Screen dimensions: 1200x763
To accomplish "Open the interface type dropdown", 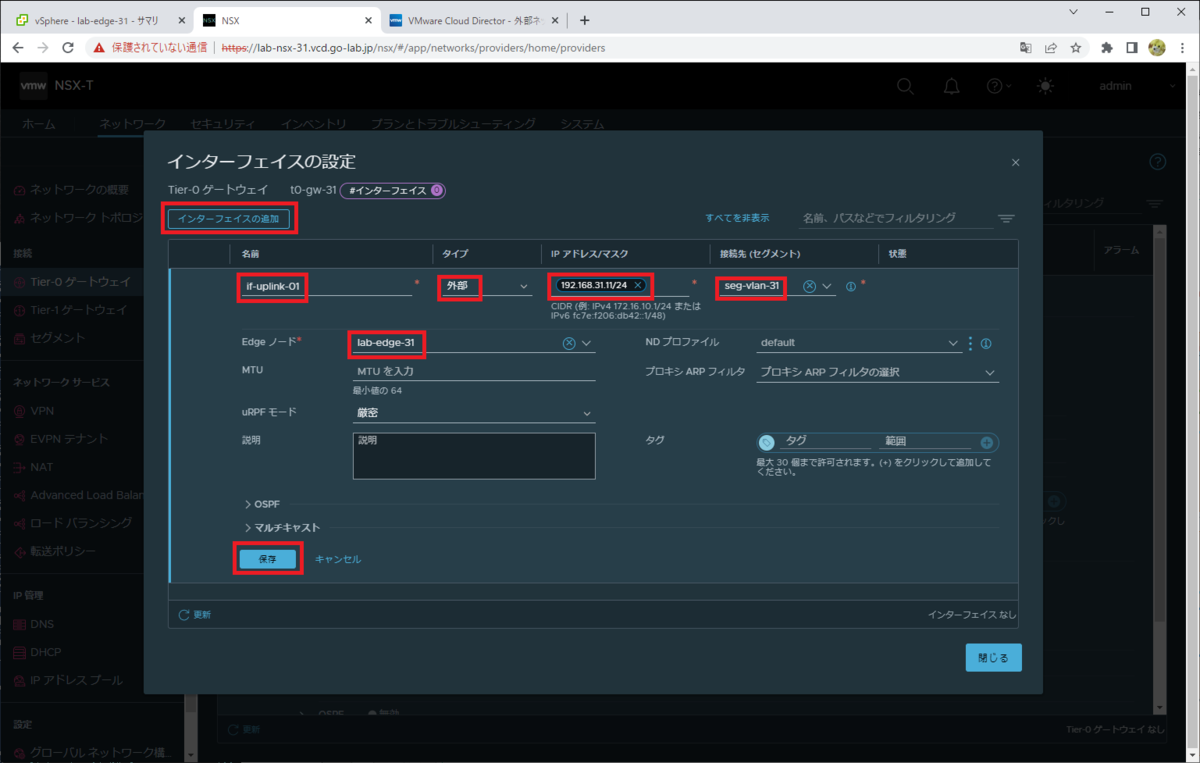I will pyautogui.click(x=485, y=286).
